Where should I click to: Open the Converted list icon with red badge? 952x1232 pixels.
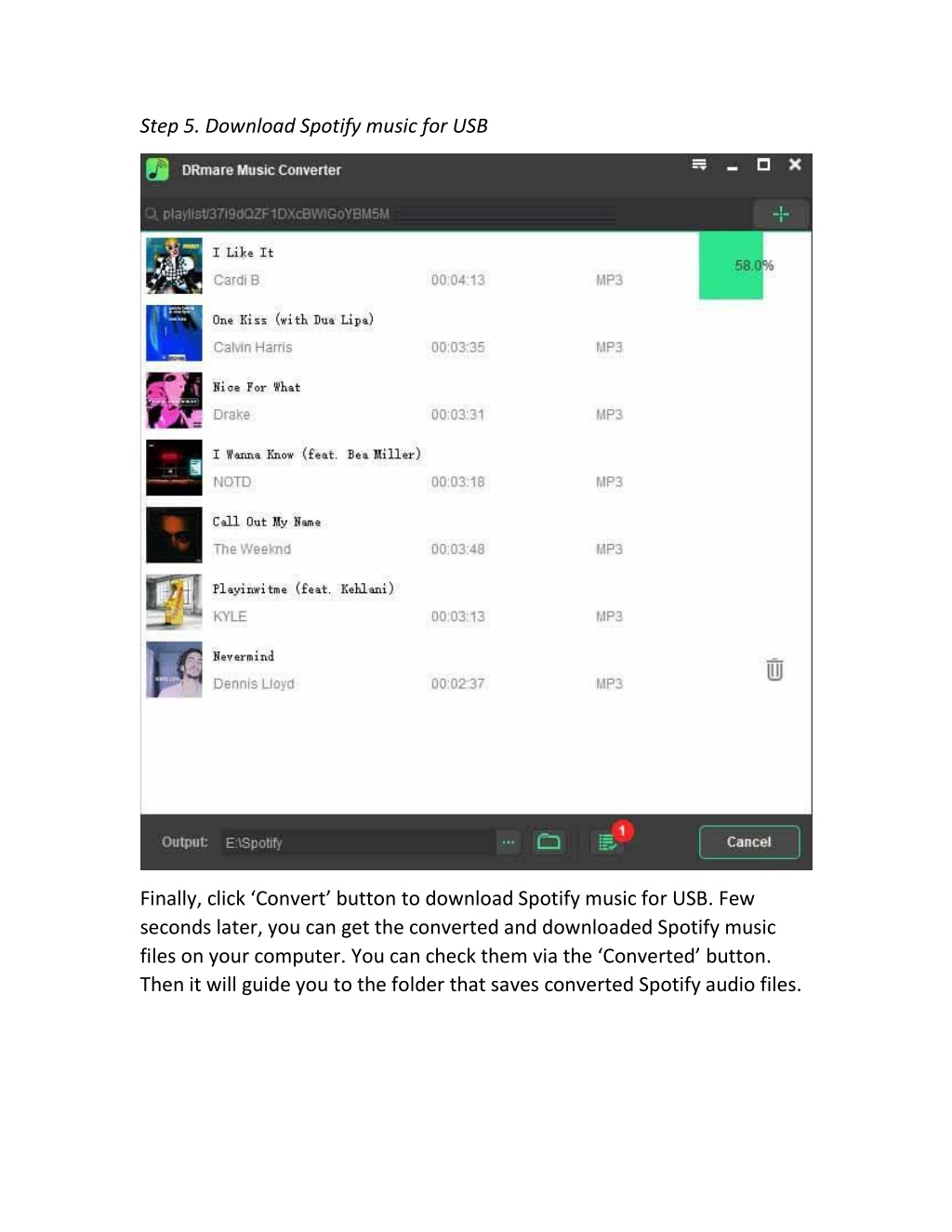(609, 841)
